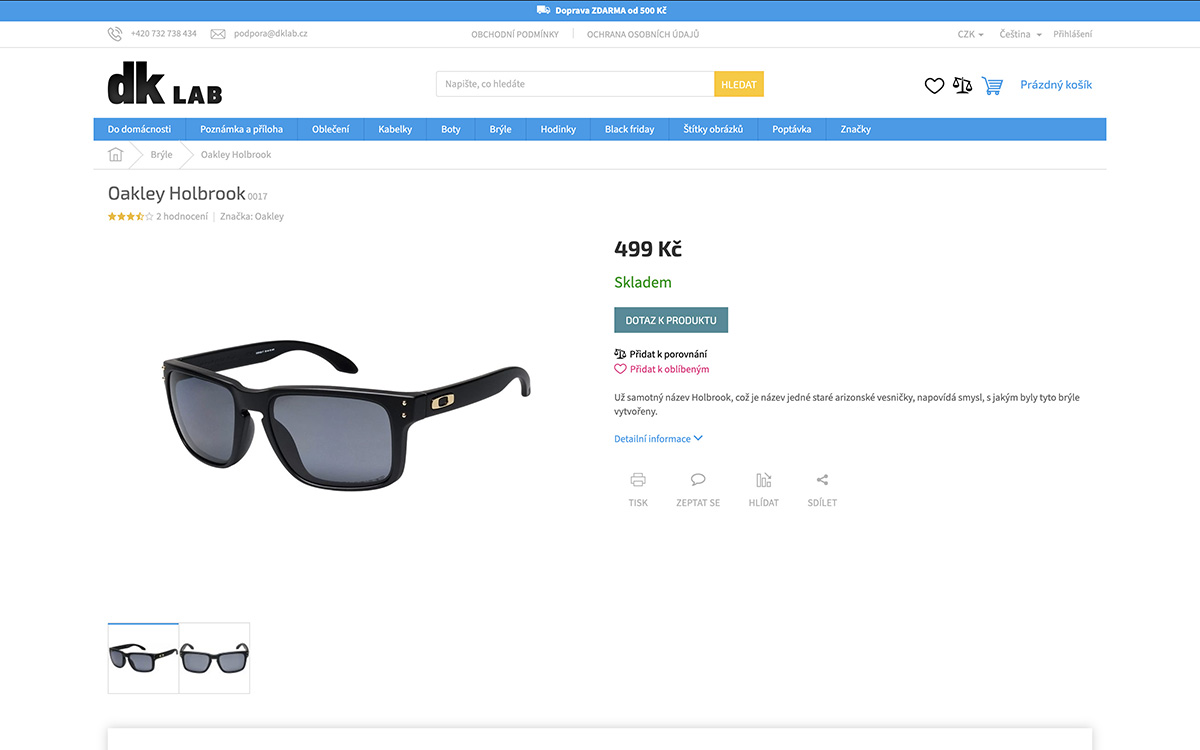The image size is (1200, 750).
Task: Open the Black friday menu item
Action: (630, 129)
